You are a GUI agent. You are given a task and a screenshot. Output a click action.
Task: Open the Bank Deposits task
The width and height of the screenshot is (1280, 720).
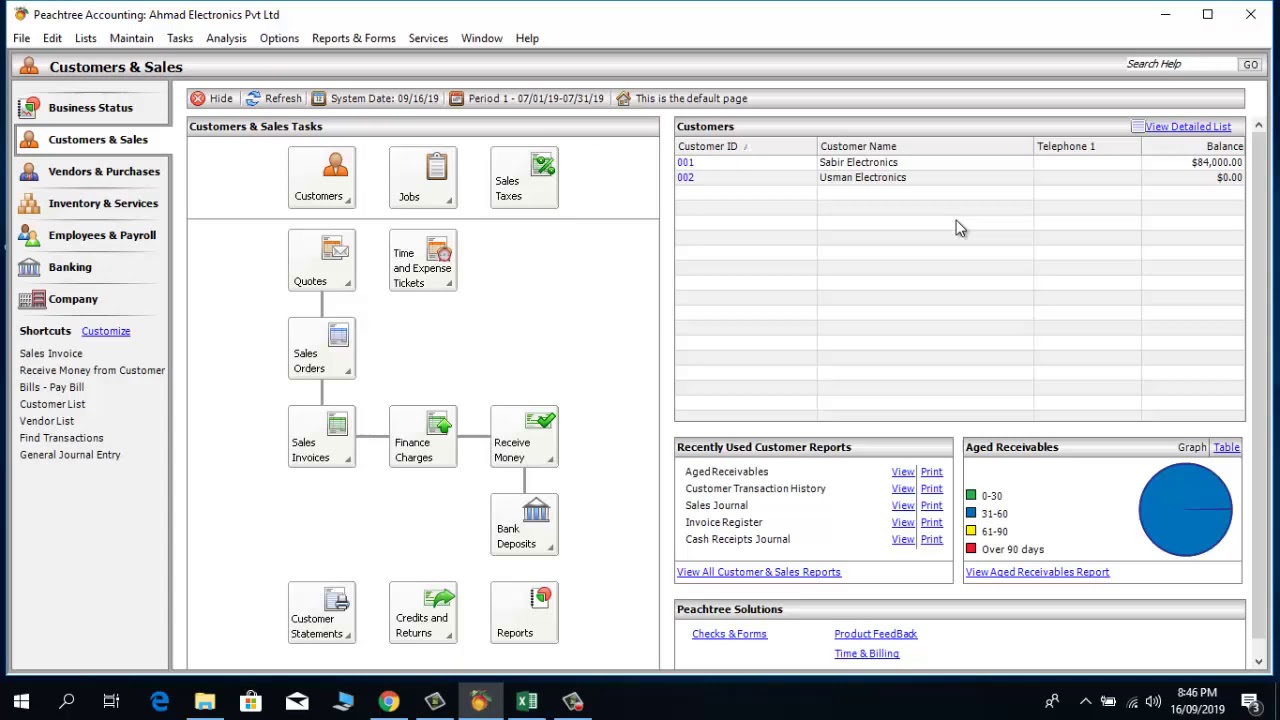coord(524,524)
